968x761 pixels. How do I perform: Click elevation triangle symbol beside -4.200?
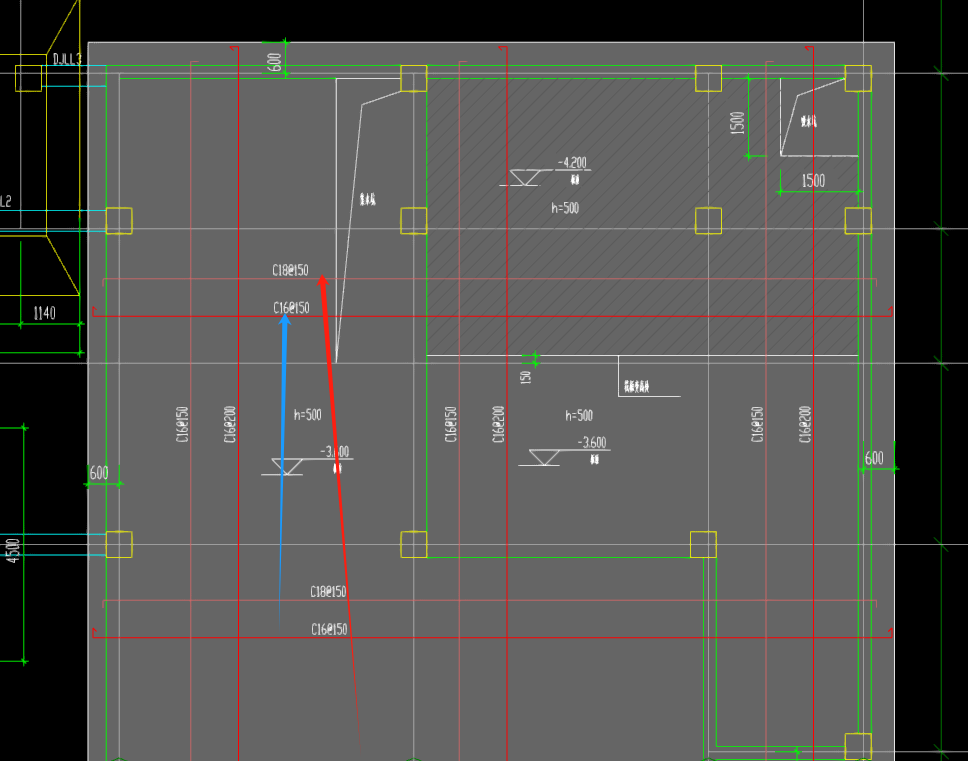tap(525, 178)
